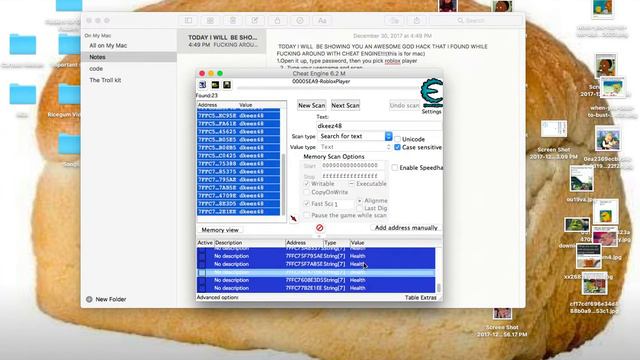Select the TODAY I WILL BE SHO... note
The height and width of the screenshot is (360, 640).
pyautogui.click(x=222, y=41)
